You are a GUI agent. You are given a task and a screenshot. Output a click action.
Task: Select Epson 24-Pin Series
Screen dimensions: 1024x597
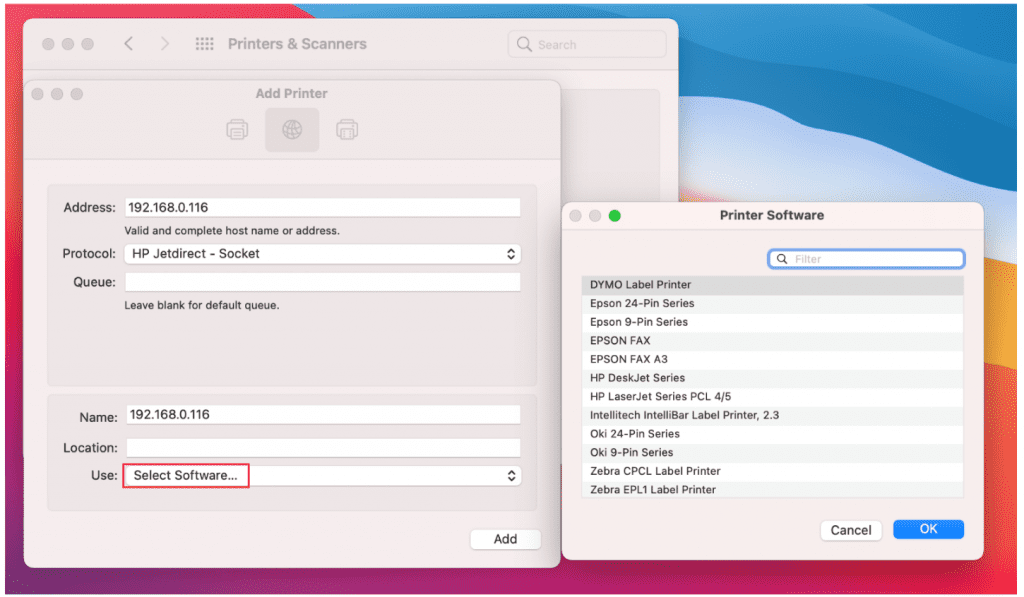click(773, 304)
